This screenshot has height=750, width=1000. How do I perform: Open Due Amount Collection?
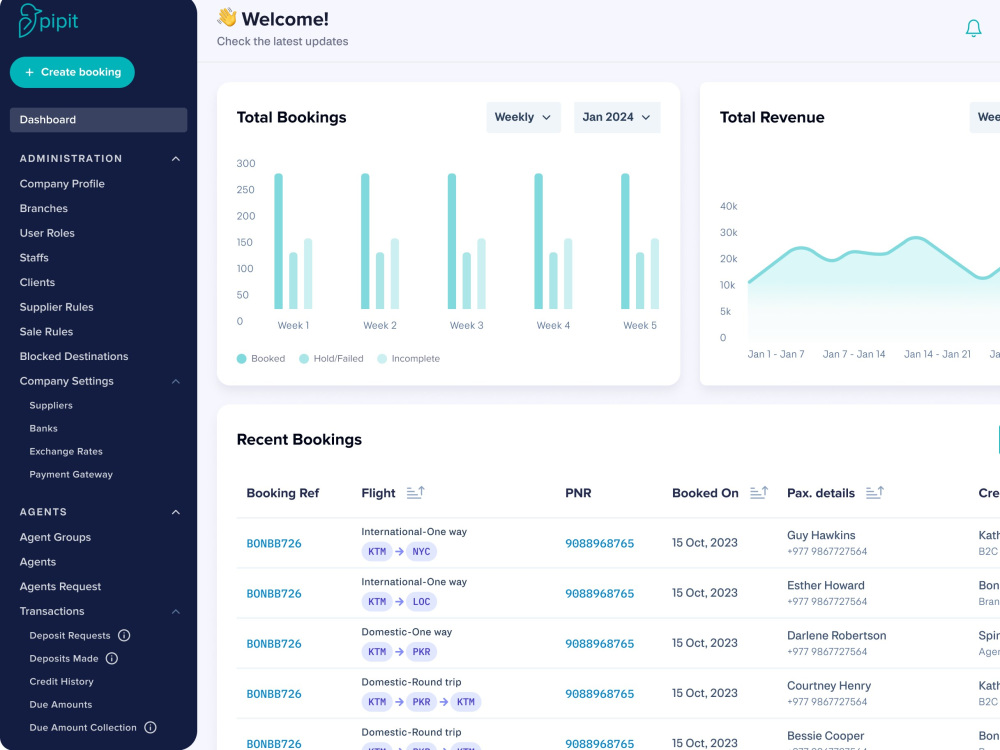[x=83, y=728]
